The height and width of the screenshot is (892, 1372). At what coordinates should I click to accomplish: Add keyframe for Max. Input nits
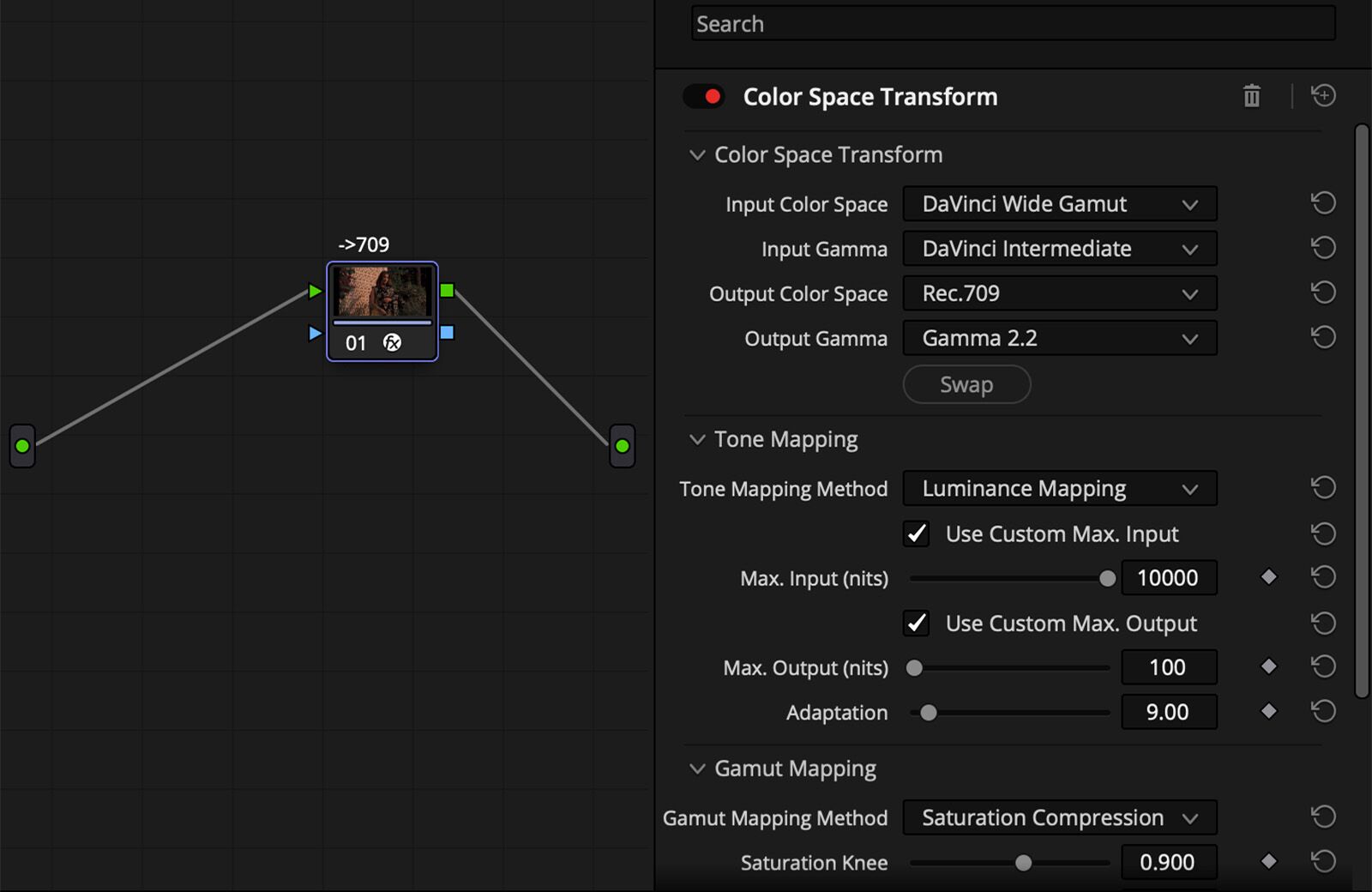(x=1268, y=577)
